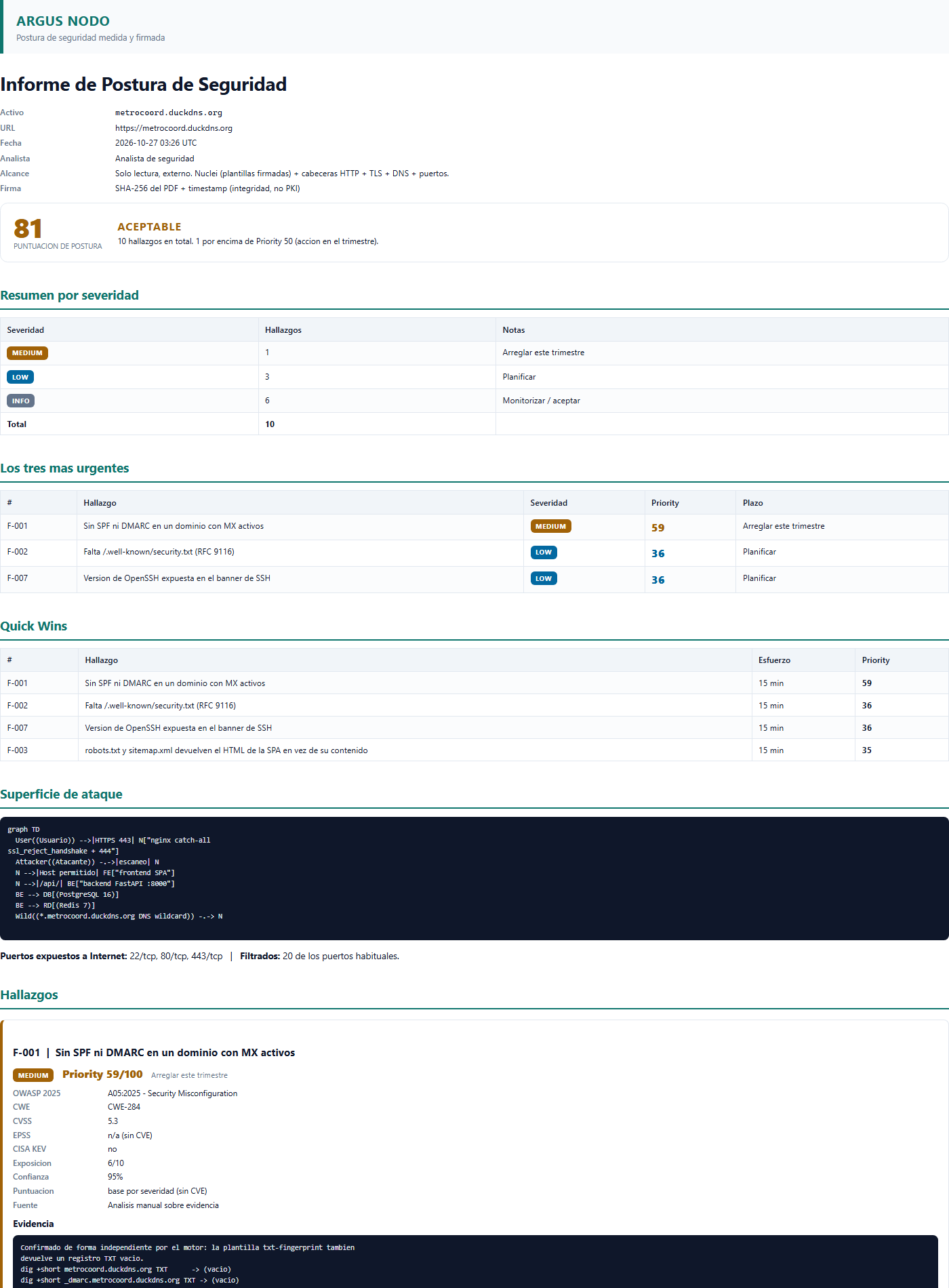
Task: Click the MEDIUM badge in the severity summary table
Action: click(x=27, y=353)
